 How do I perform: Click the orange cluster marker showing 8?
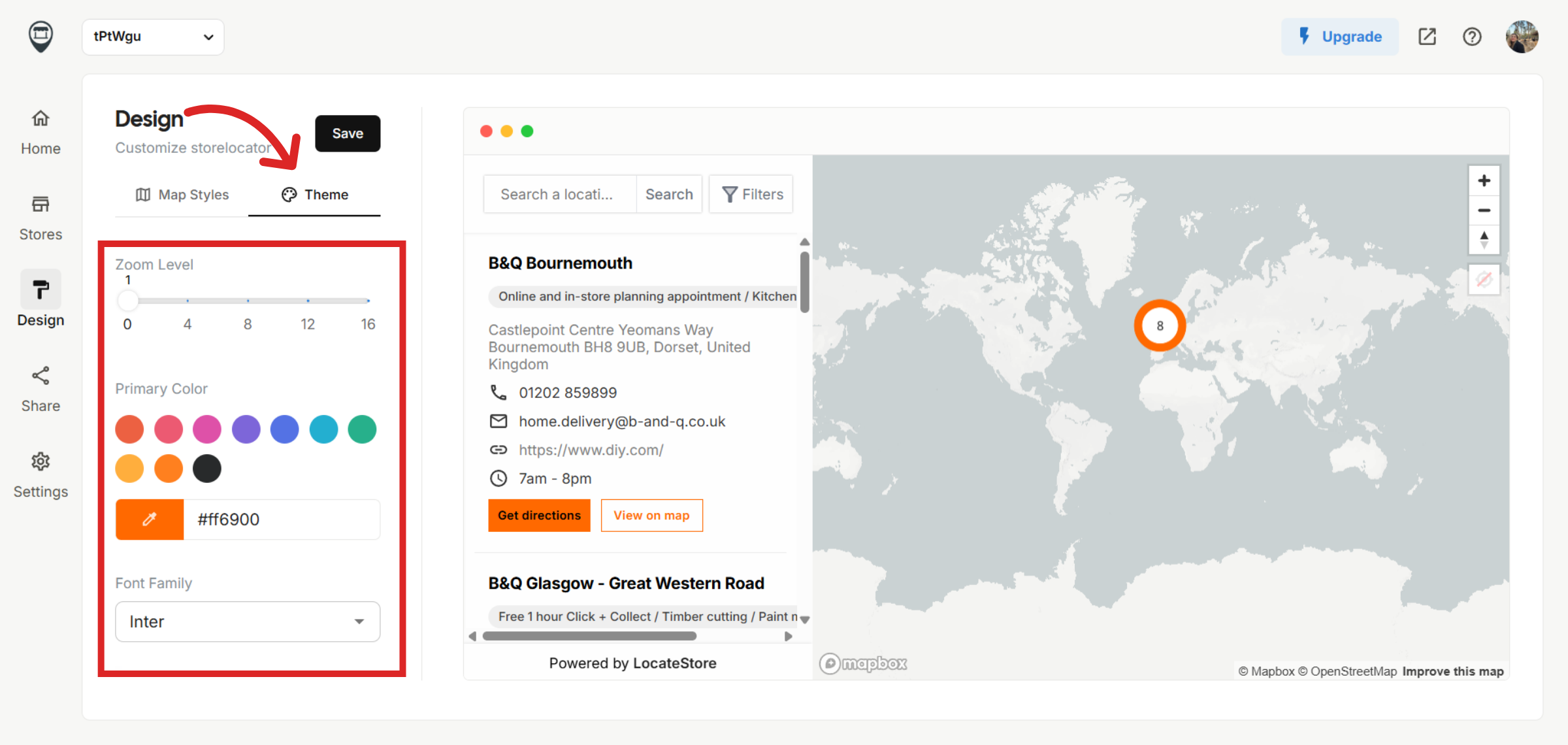coord(1160,325)
